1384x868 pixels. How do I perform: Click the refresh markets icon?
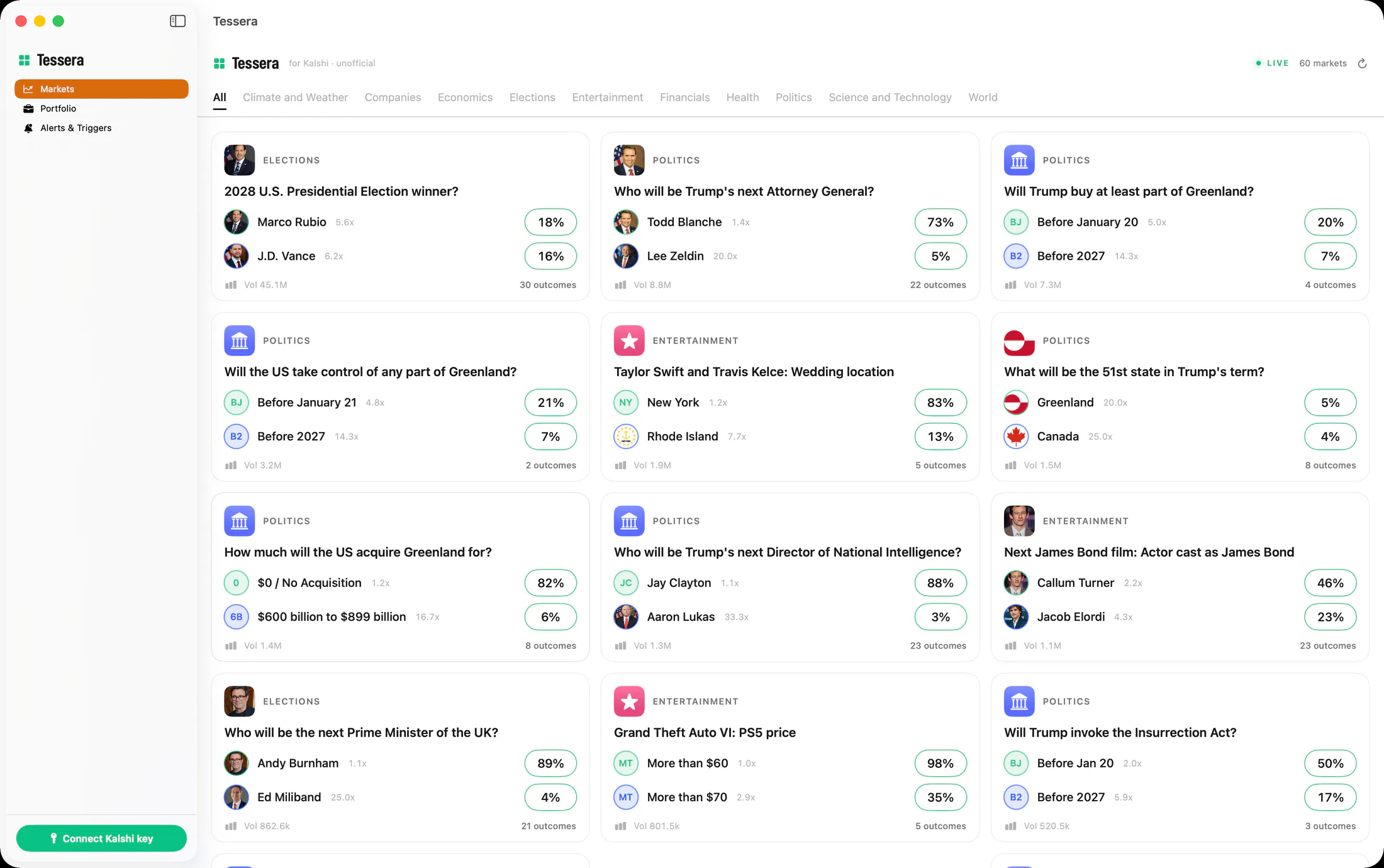[x=1363, y=64]
